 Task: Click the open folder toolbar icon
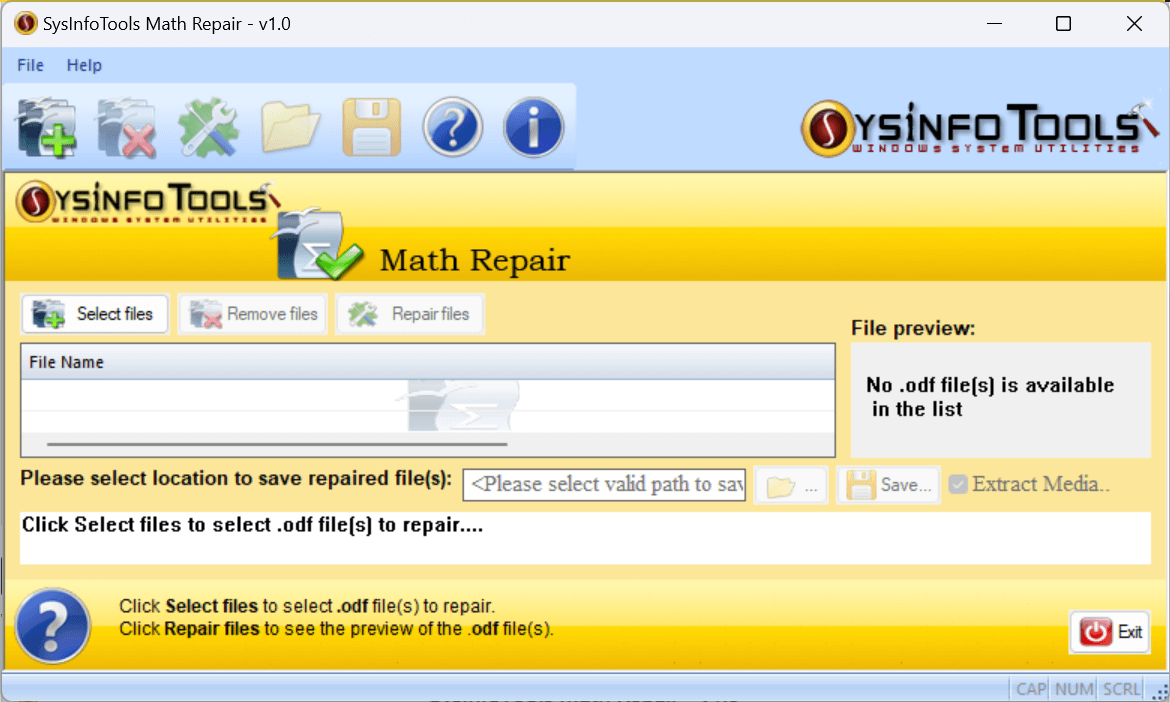click(290, 128)
